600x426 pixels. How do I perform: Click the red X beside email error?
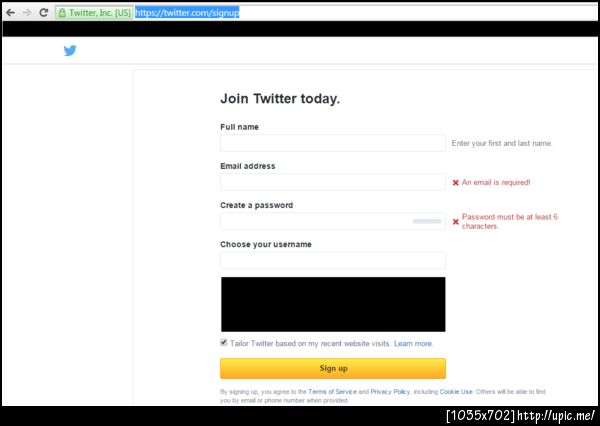click(x=455, y=183)
